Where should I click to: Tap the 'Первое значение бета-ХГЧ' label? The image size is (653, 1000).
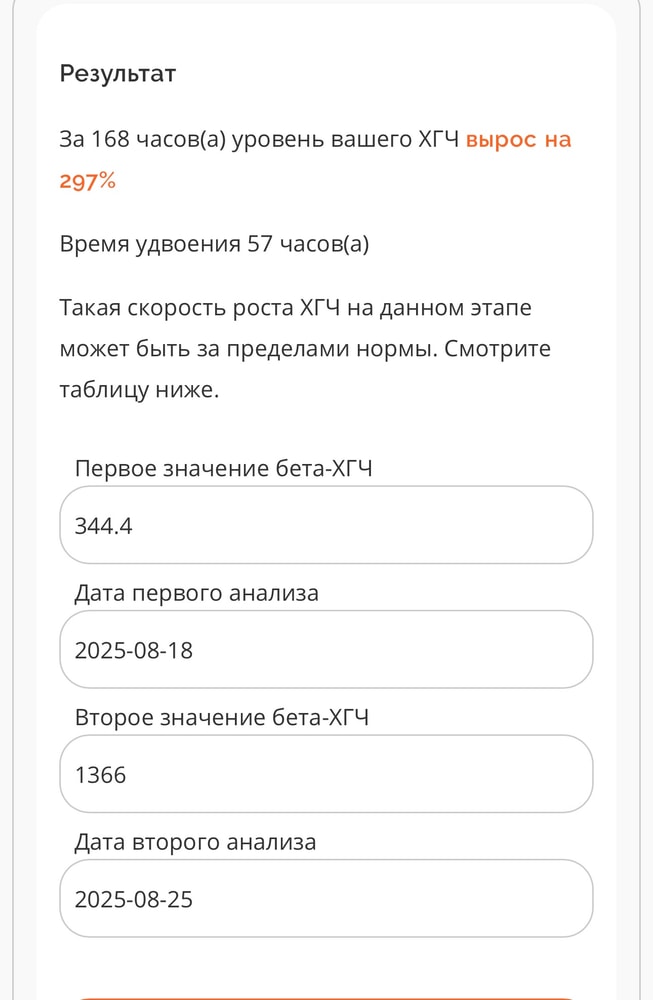(x=223, y=469)
